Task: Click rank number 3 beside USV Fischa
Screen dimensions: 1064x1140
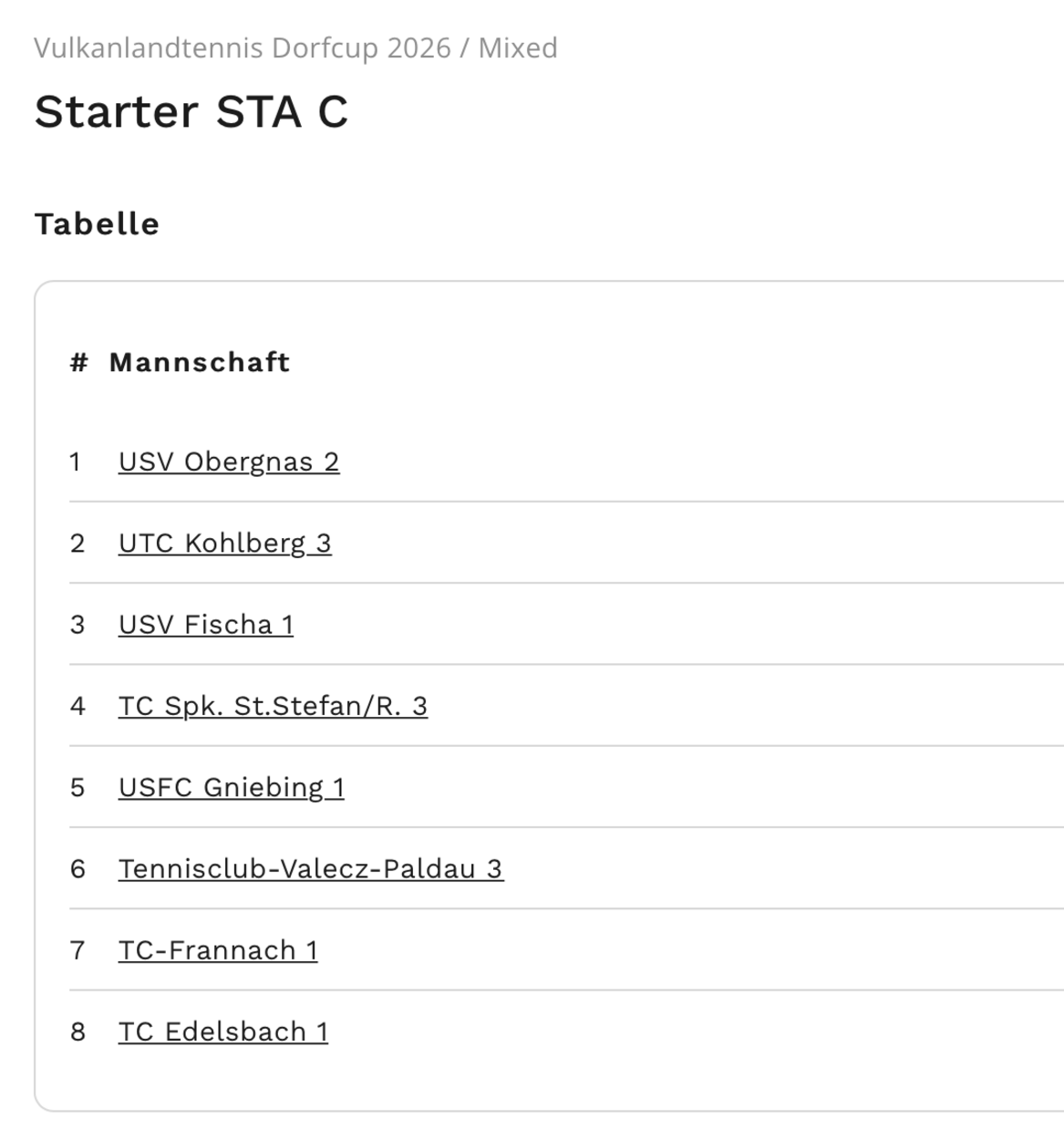Action: pos(77,625)
